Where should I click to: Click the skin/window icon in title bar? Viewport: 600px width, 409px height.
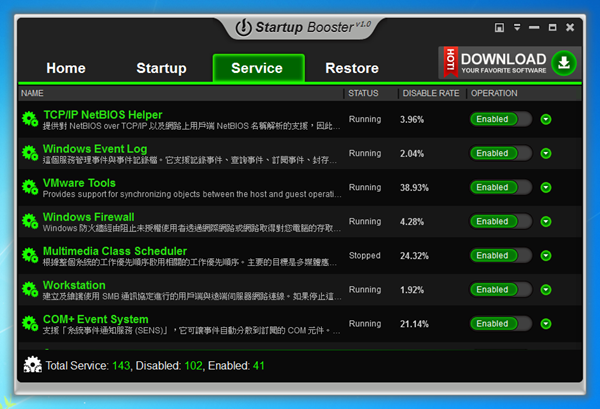[x=499, y=28]
